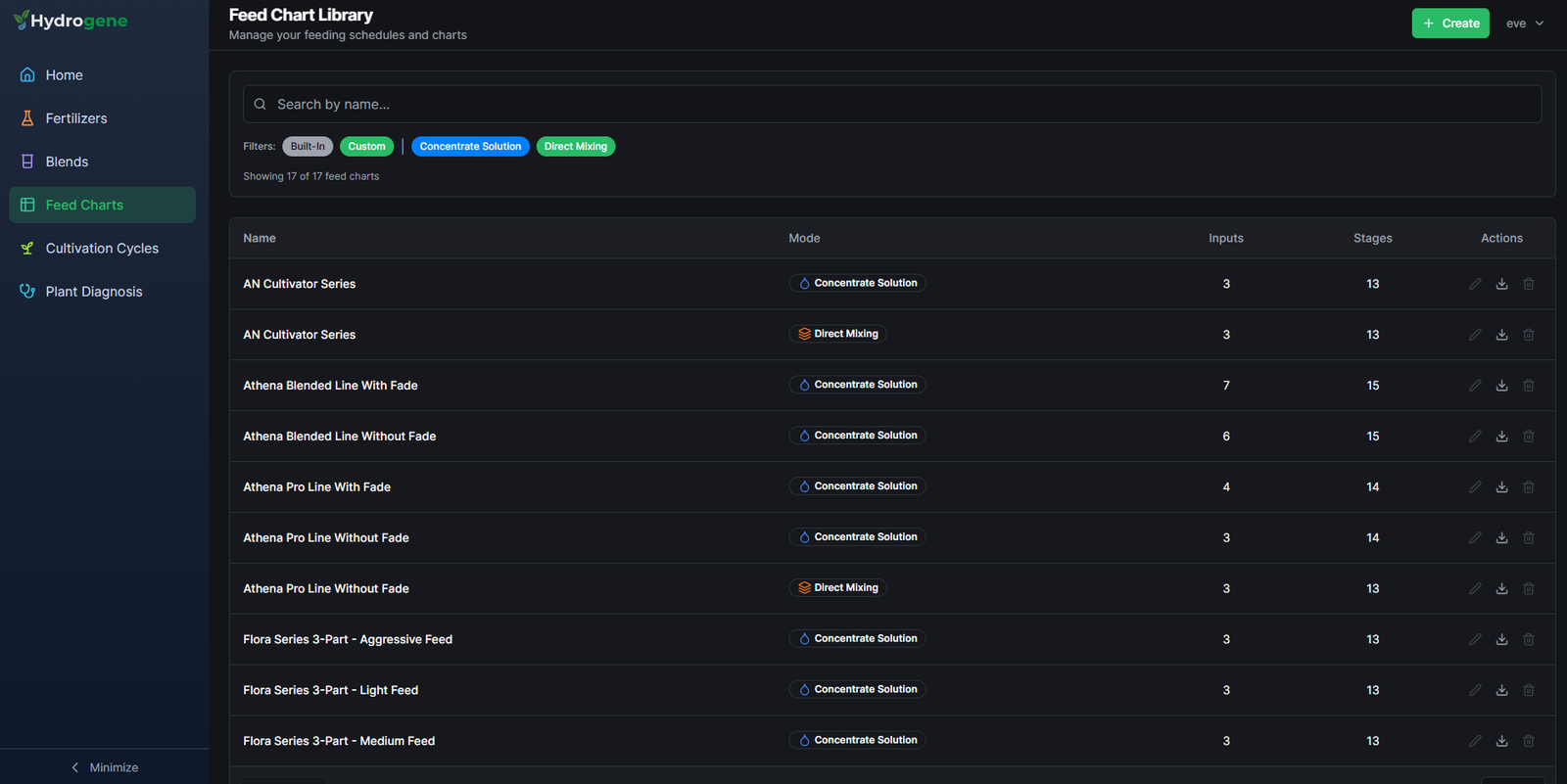The width and height of the screenshot is (1567, 784).
Task: Delete AN Cultivator Series Direct Mixing chart
Action: tap(1529, 335)
